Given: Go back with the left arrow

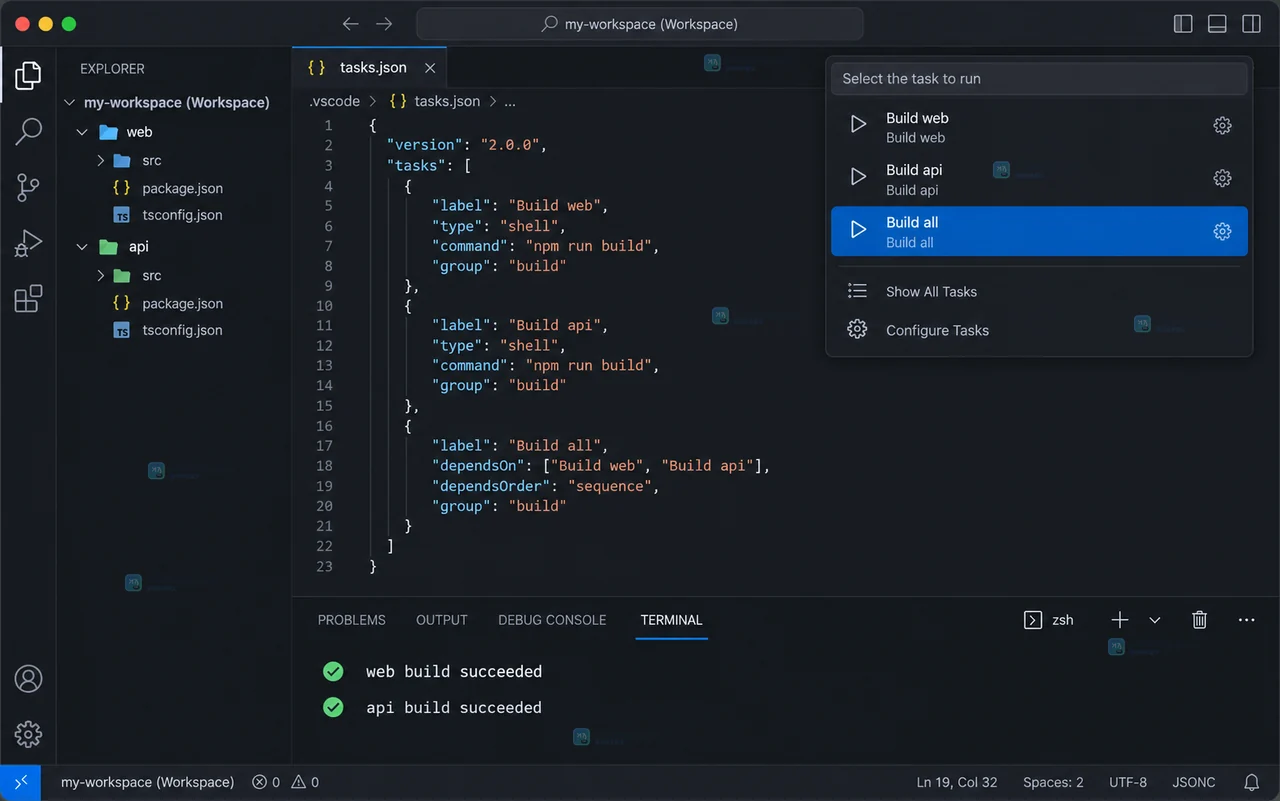Looking at the screenshot, I should click(x=350, y=24).
